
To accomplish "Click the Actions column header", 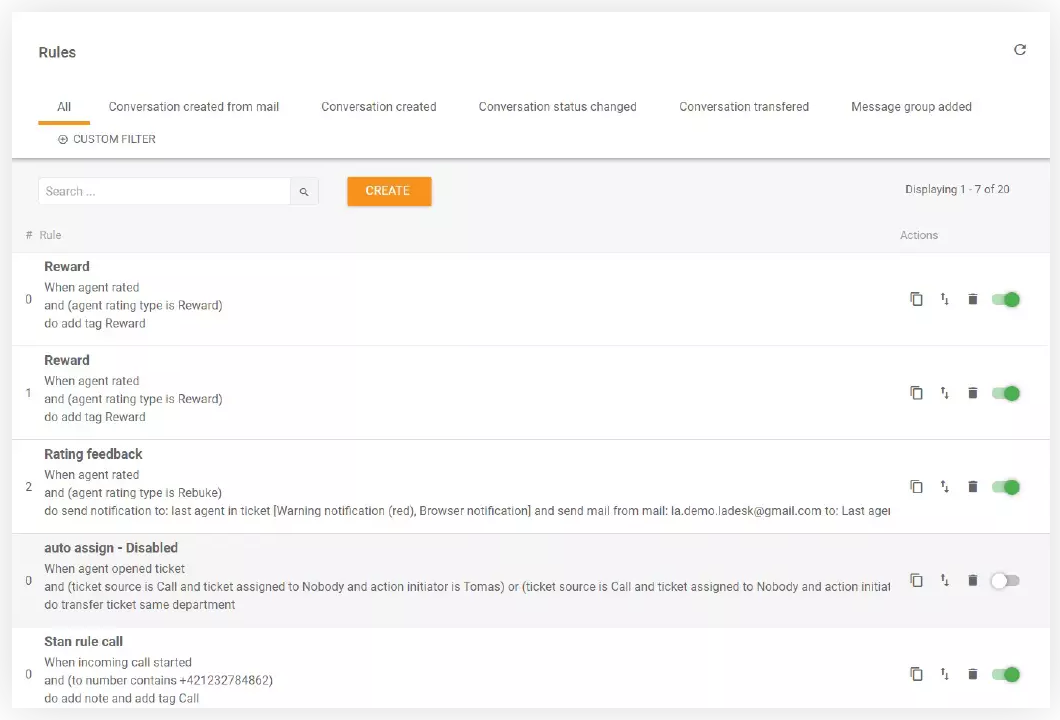I will coord(919,235).
